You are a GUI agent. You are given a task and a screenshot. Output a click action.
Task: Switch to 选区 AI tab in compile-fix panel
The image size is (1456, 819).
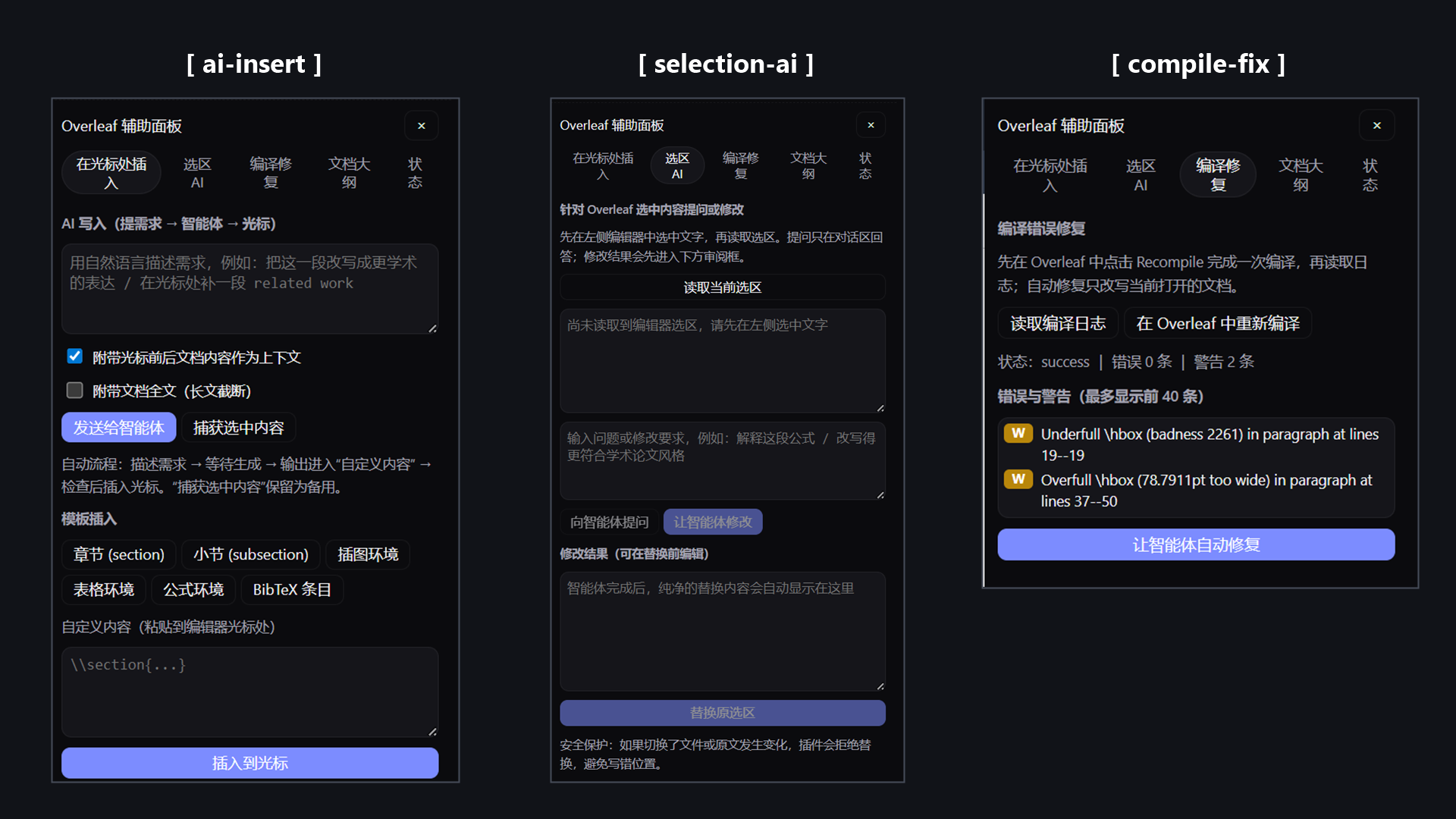point(1141,175)
